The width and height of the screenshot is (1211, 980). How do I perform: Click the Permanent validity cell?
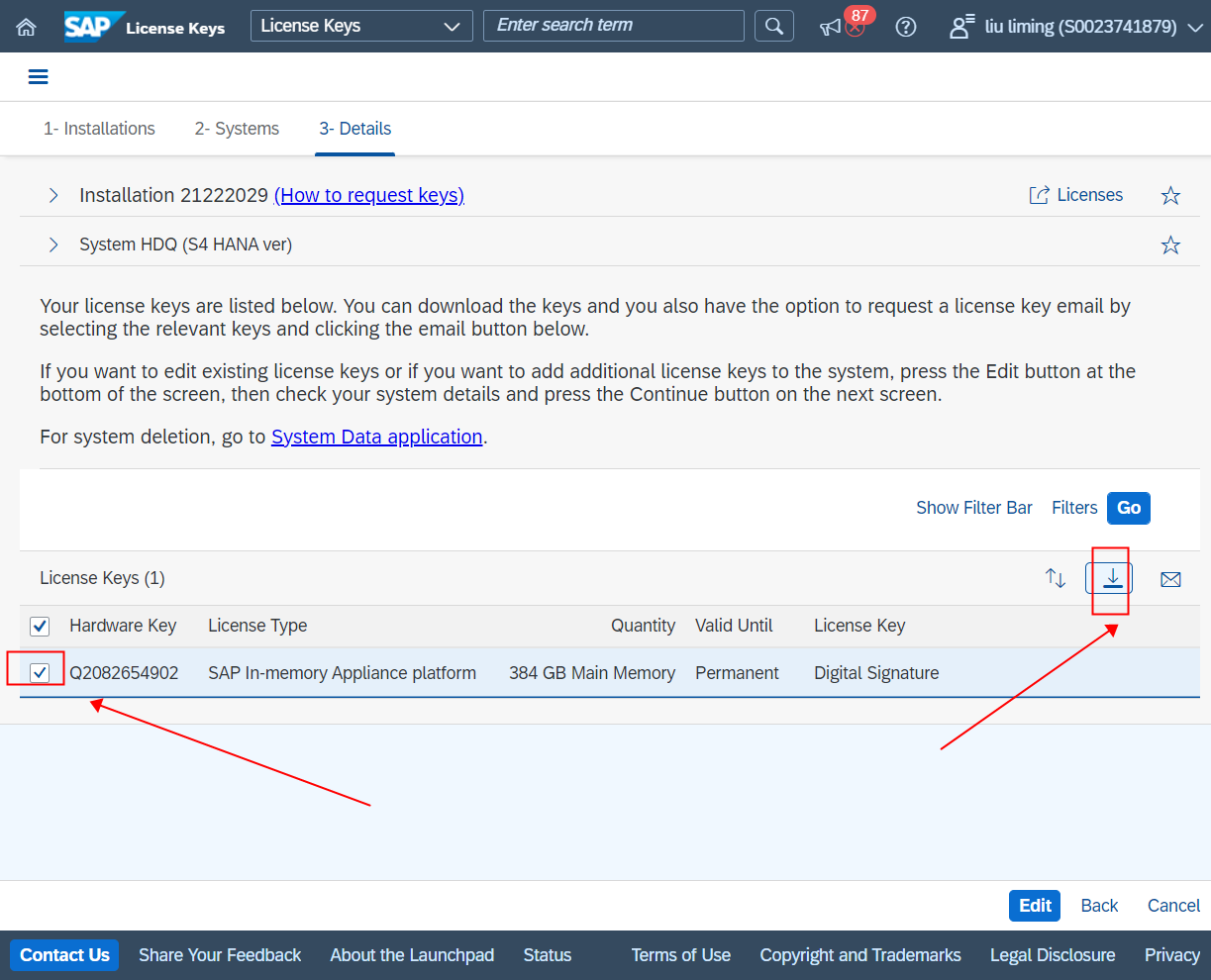pos(737,673)
